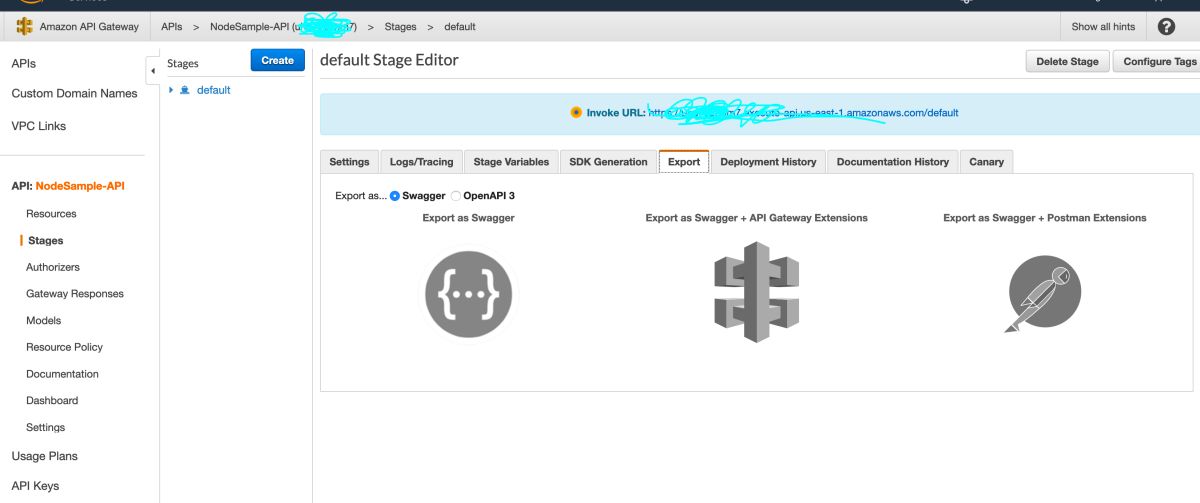Click the Show all hints button

(1103, 27)
